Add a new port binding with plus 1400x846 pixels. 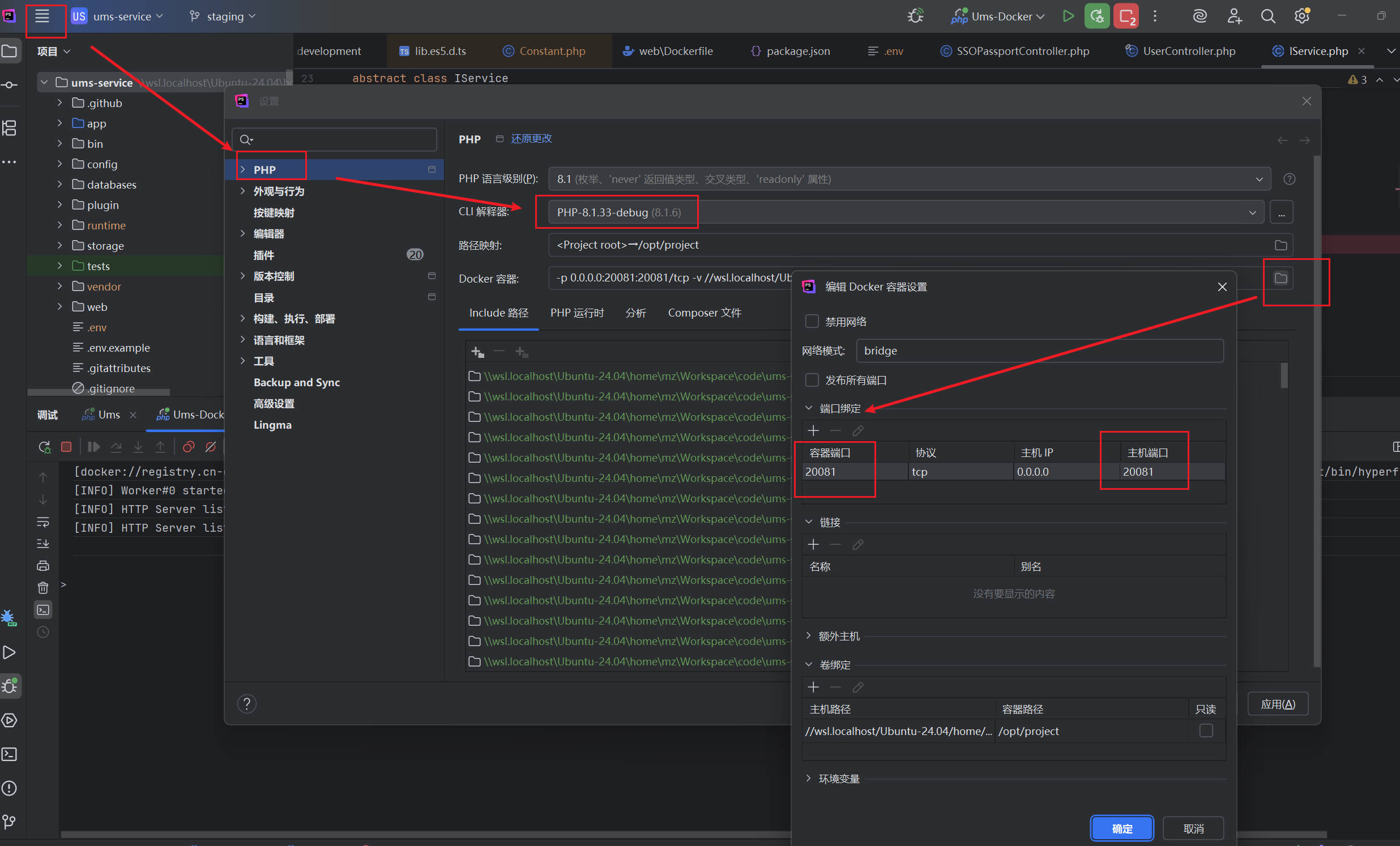click(813, 431)
